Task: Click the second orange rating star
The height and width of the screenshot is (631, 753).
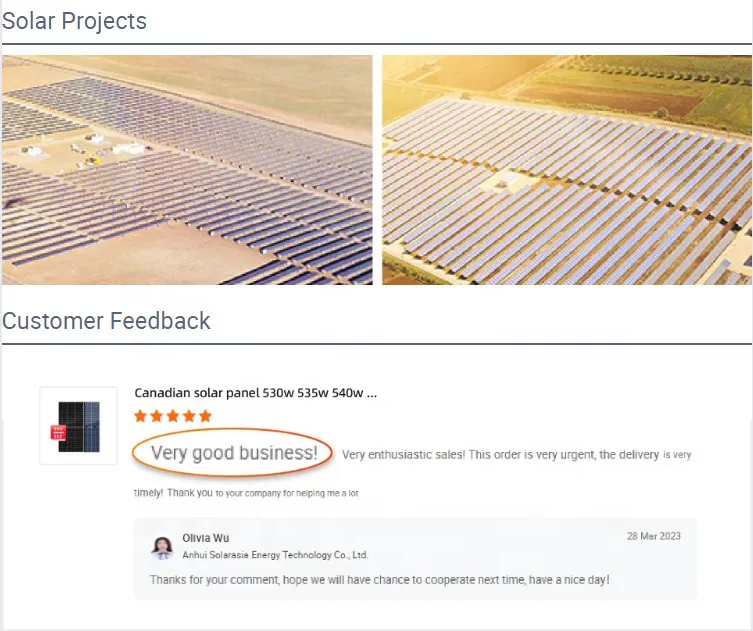Action: tap(157, 416)
